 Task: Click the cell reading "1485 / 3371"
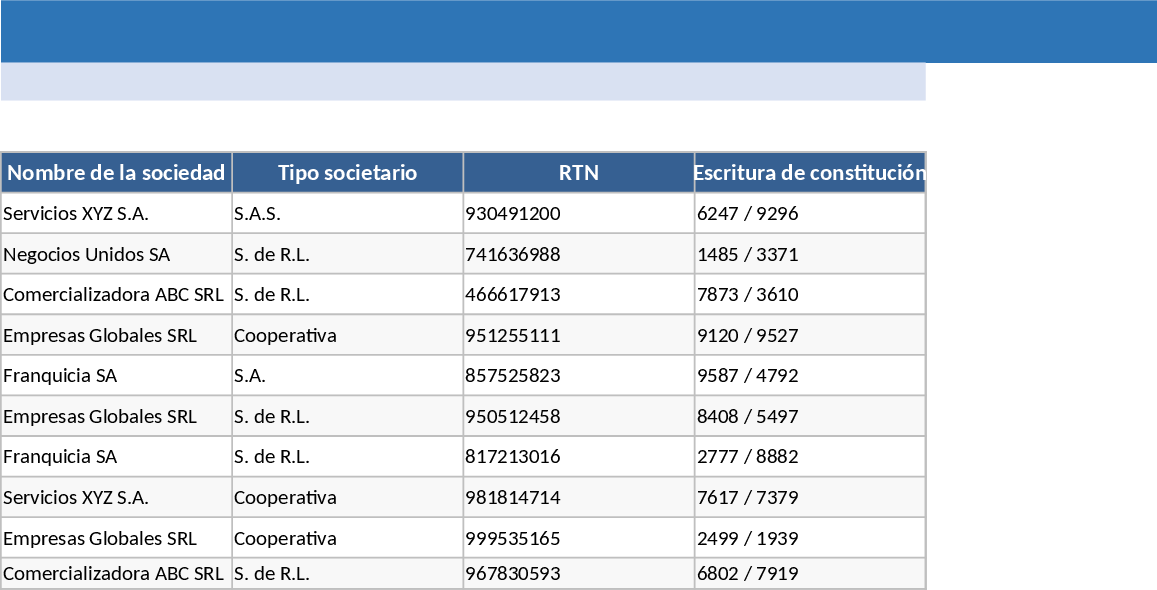click(x=810, y=254)
